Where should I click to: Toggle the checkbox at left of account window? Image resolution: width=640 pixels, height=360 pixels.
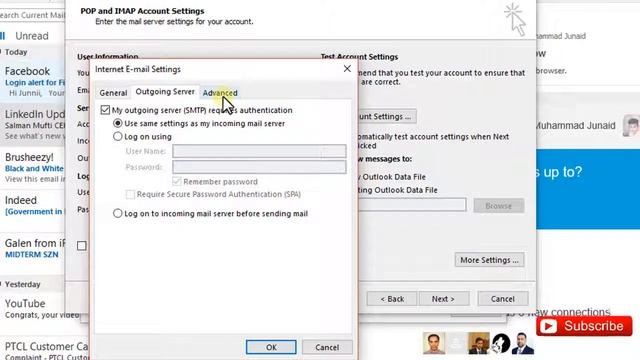[82, 245]
